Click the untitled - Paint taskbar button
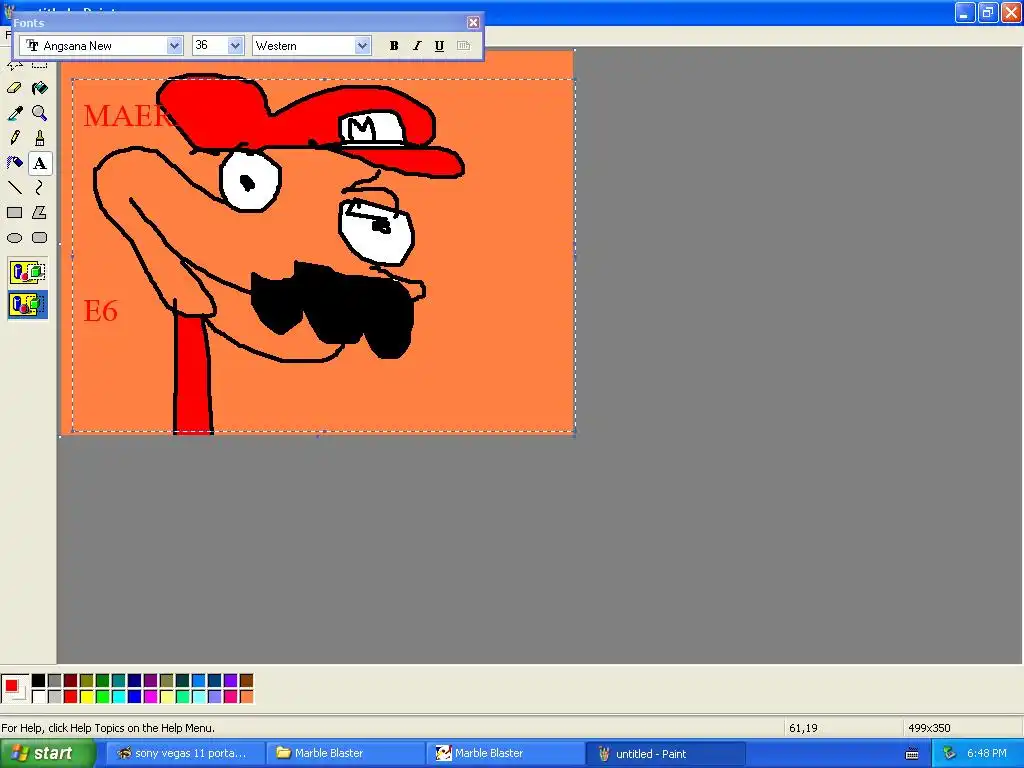The width and height of the screenshot is (1024, 768). click(665, 754)
